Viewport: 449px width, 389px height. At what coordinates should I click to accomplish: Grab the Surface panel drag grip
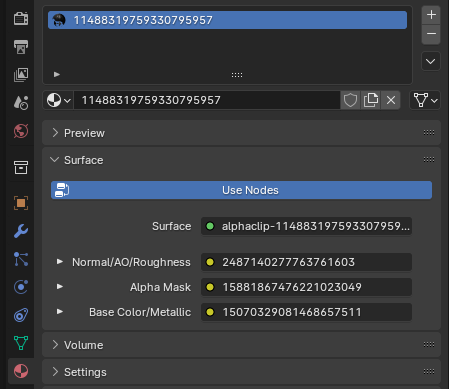pos(429,160)
